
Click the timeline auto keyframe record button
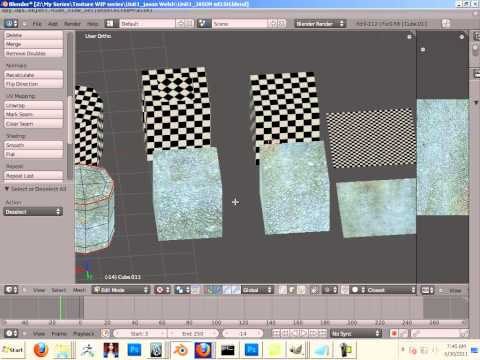coord(394,333)
